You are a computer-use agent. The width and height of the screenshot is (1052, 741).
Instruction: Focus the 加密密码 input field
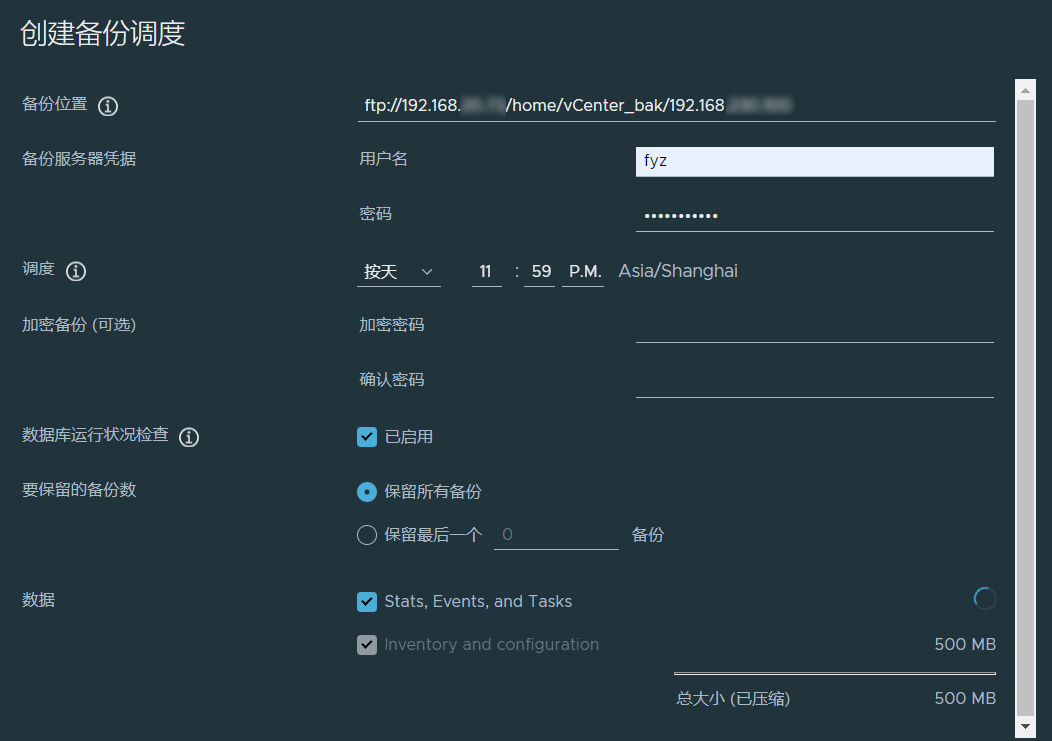coord(814,326)
